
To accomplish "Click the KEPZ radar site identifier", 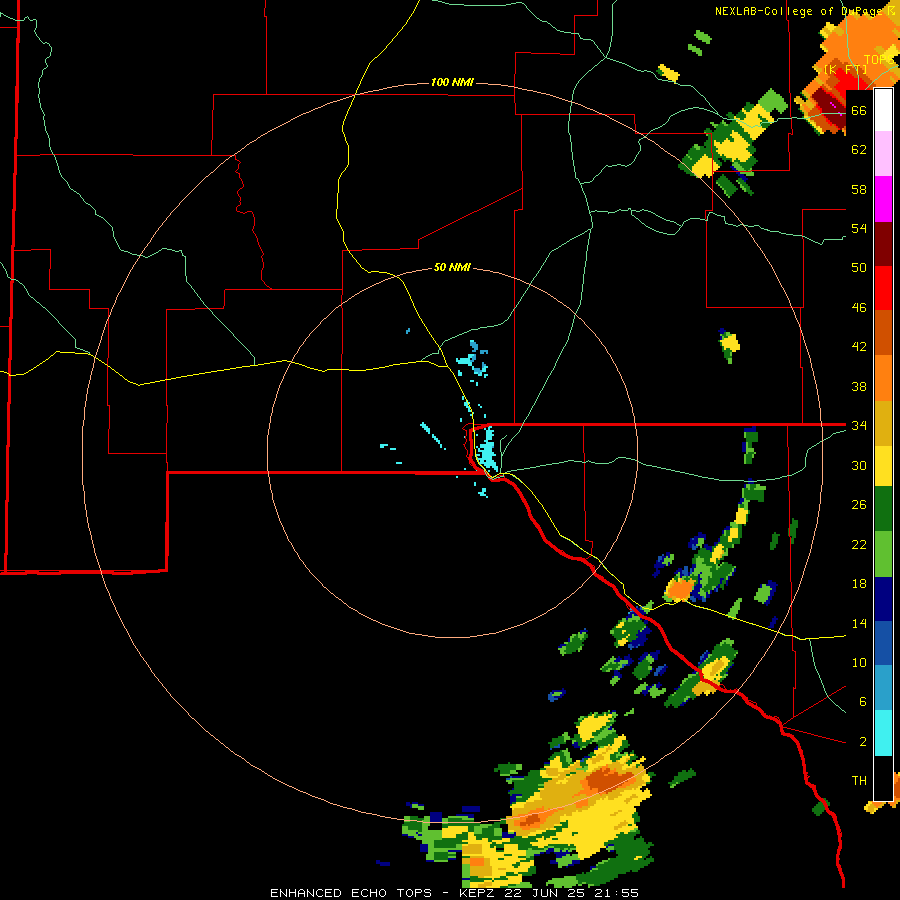I will pyautogui.click(x=478, y=893).
